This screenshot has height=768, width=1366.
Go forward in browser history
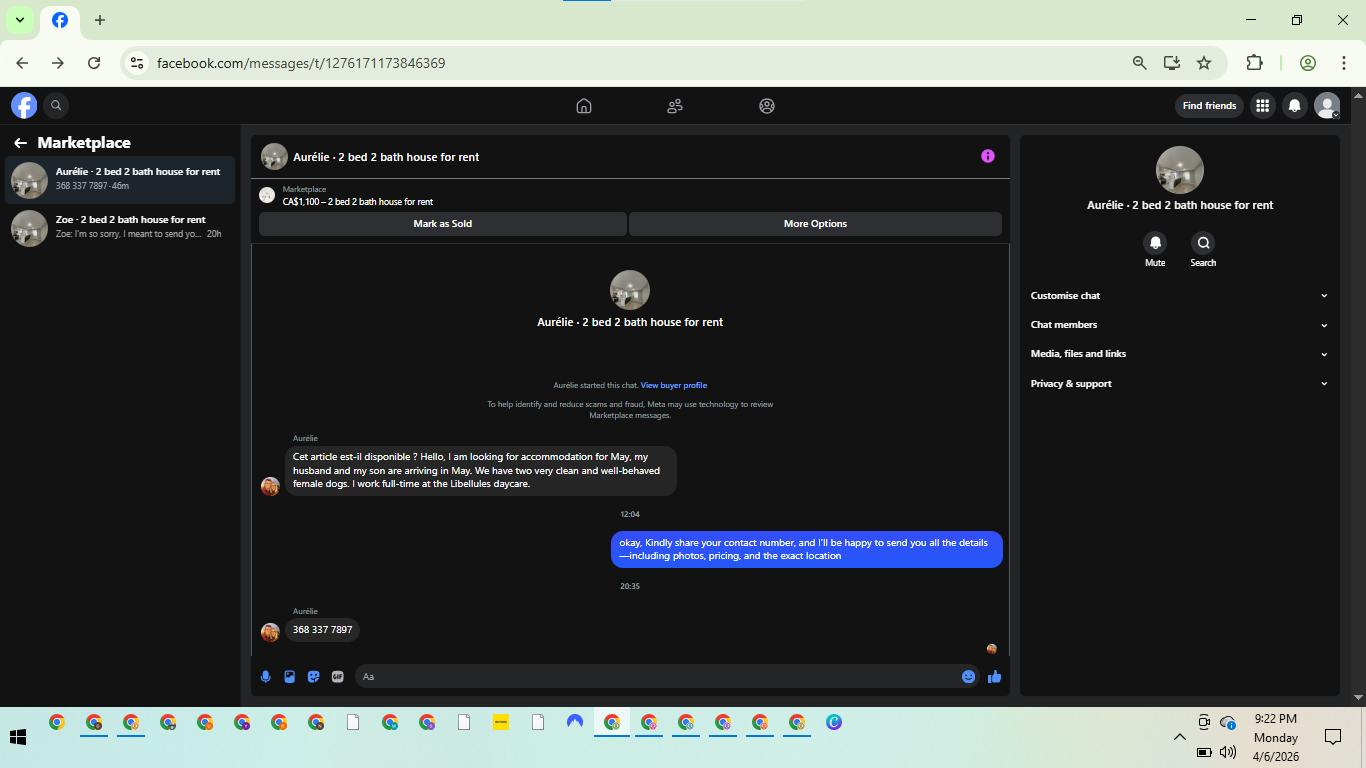(58, 63)
